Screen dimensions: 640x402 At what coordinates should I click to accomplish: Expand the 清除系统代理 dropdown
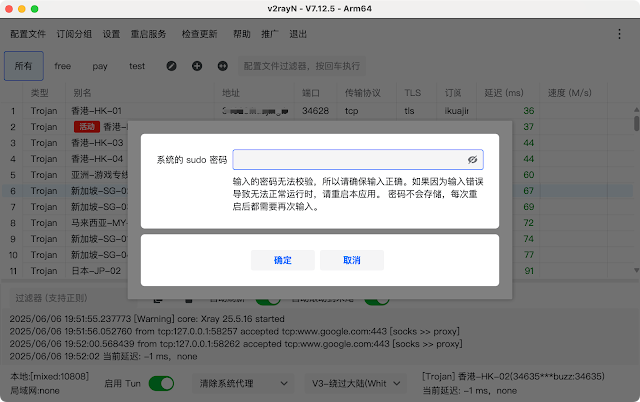(243, 383)
